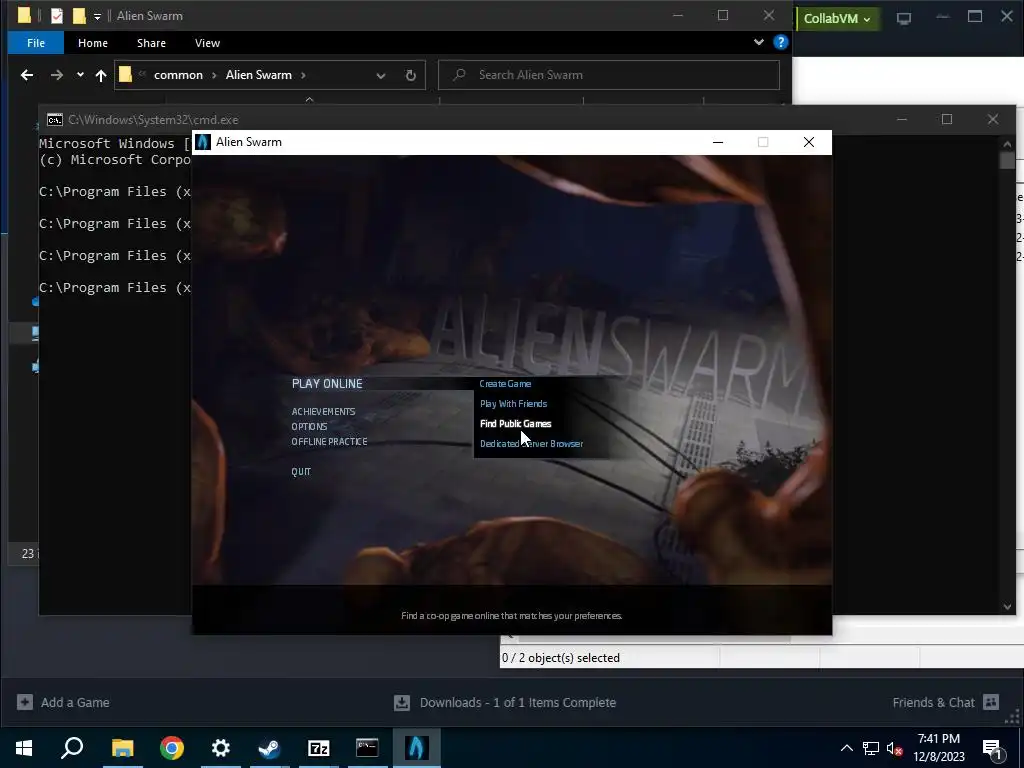The width and height of the screenshot is (1024, 768).
Task: Open Windows Start menu
Action: tap(24, 748)
